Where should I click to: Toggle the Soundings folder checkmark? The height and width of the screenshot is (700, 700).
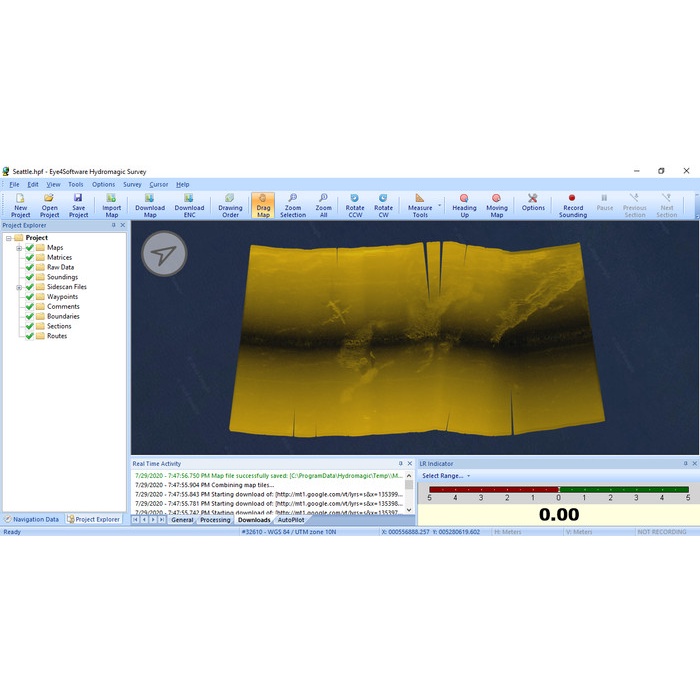tap(29, 277)
